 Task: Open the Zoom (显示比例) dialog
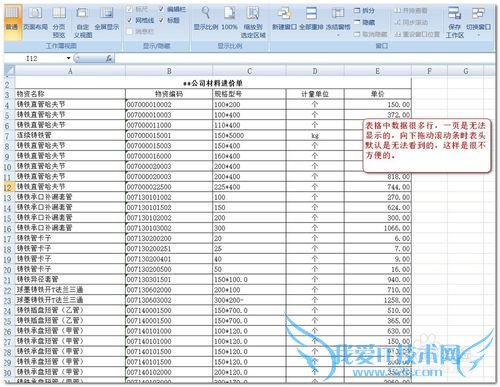pyautogui.click(x=206, y=18)
